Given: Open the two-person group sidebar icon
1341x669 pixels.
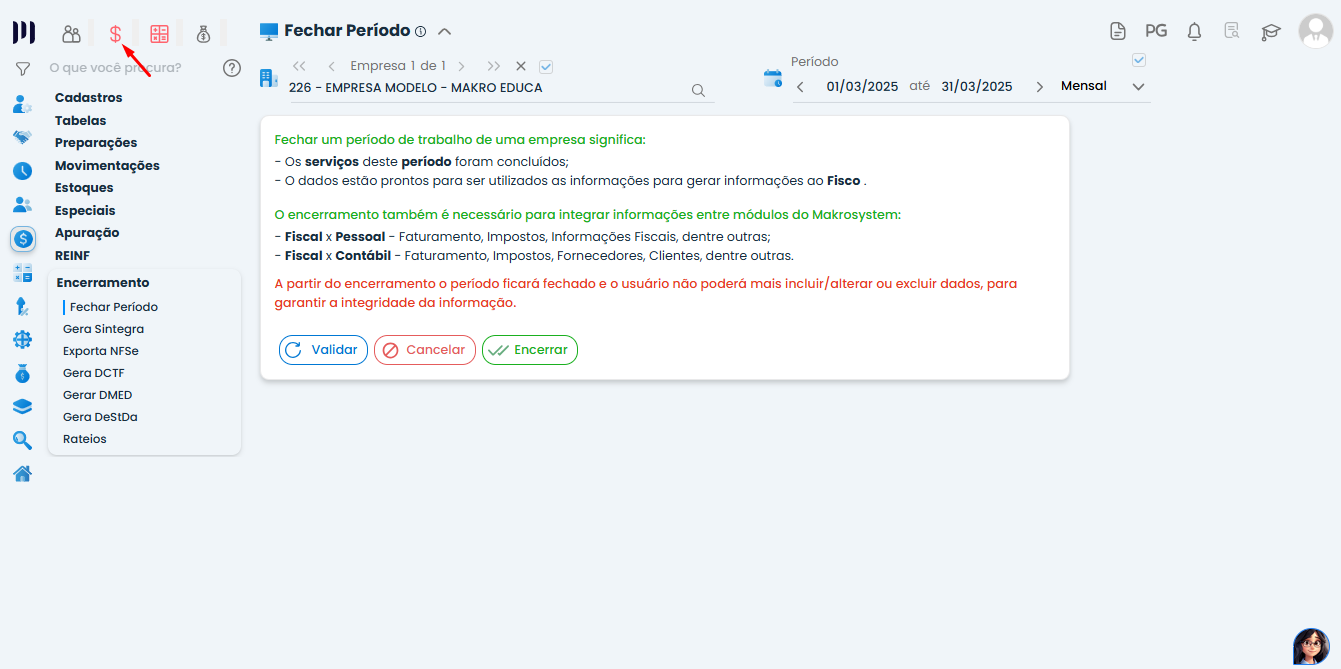Looking at the screenshot, I should 22,205.
